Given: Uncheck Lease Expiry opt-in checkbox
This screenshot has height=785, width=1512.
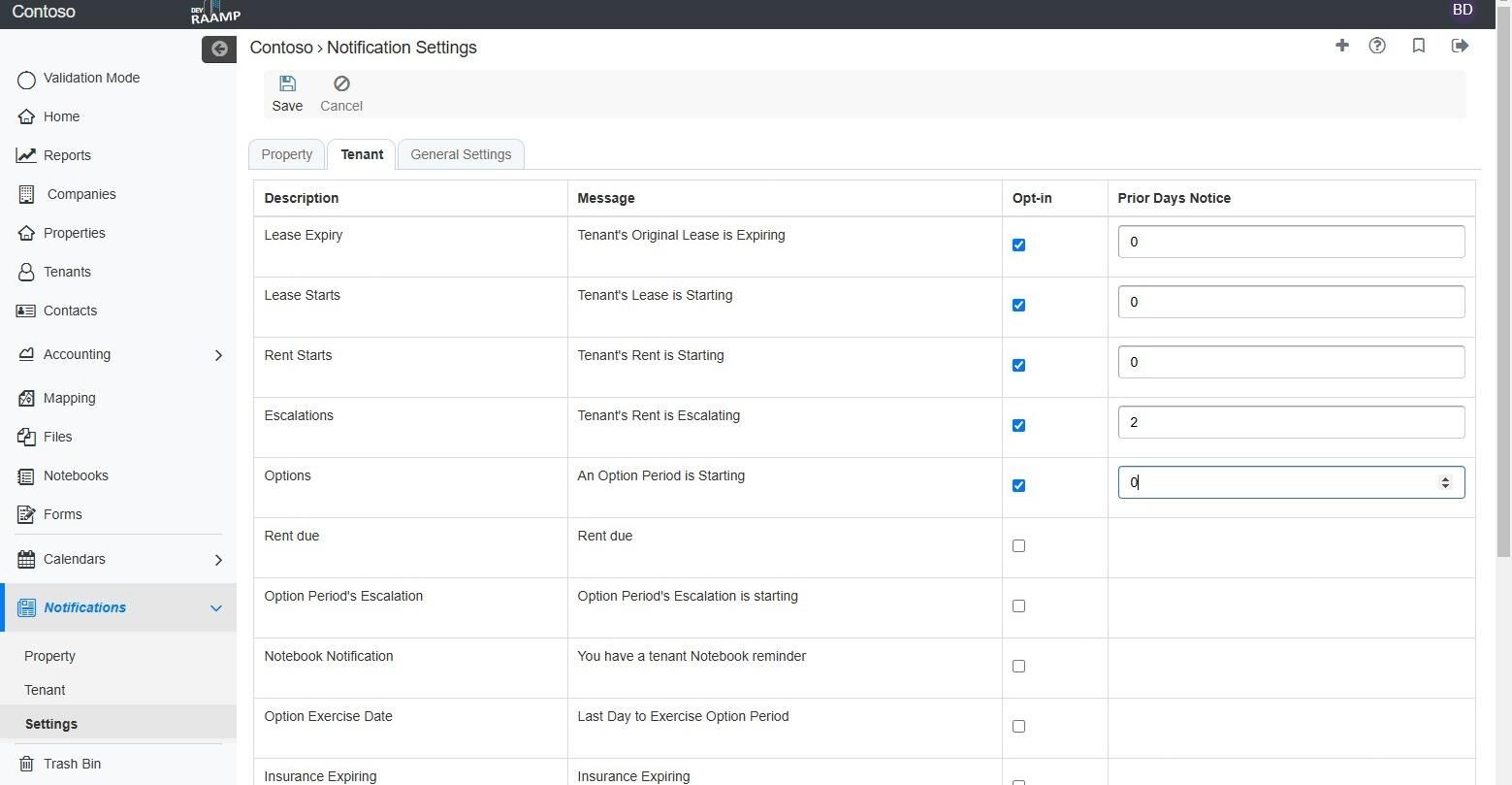Looking at the screenshot, I should [1018, 245].
